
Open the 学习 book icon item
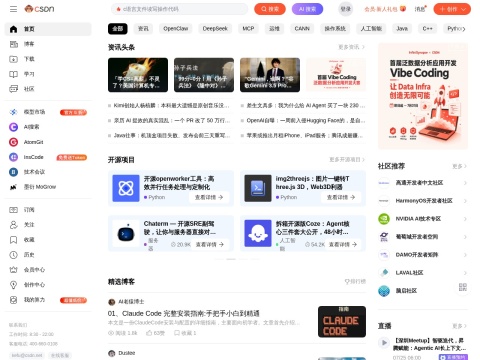tap(48, 74)
